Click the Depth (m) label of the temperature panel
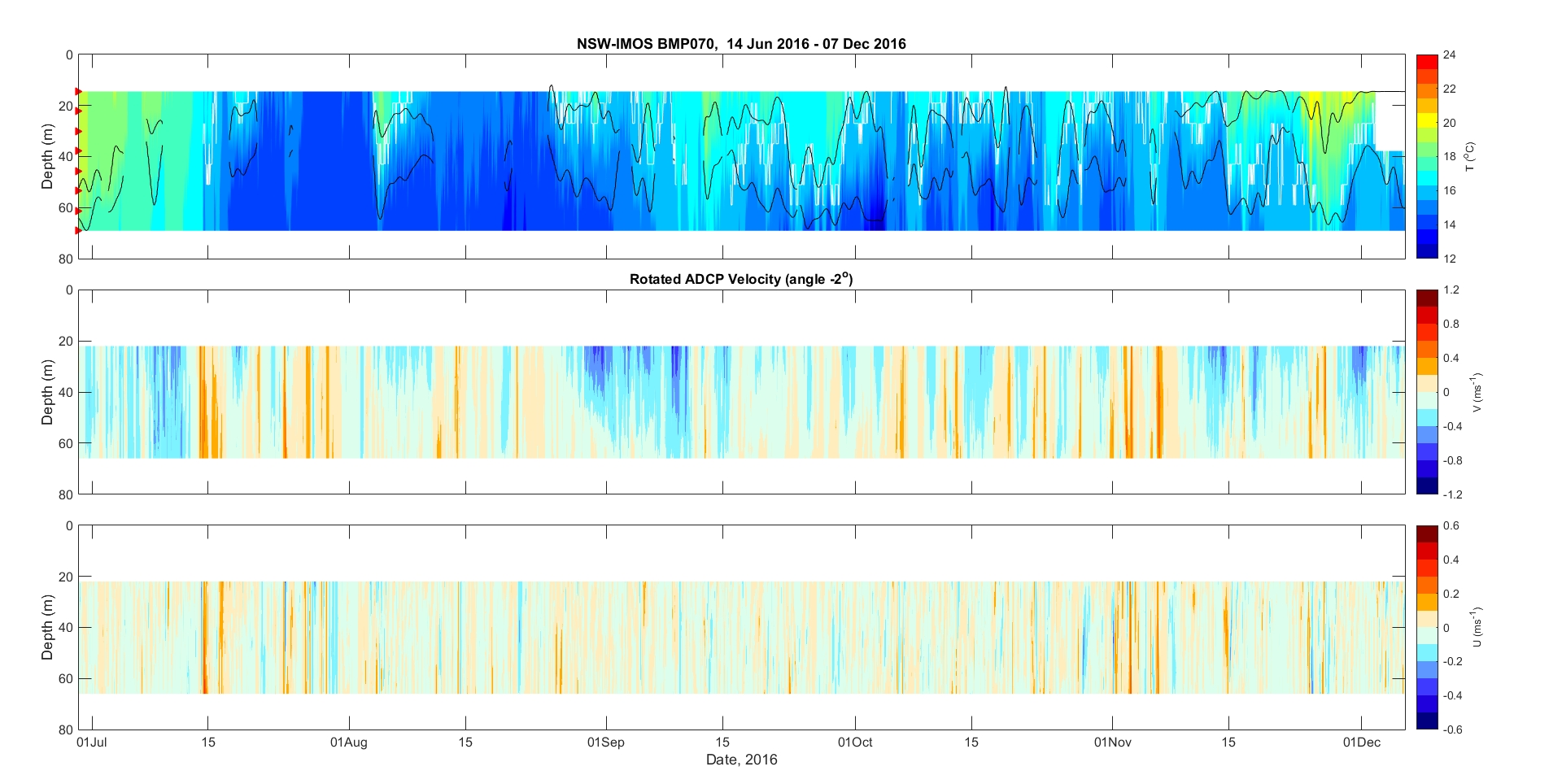The image size is (1562, 784). click(x=47, y=157)
